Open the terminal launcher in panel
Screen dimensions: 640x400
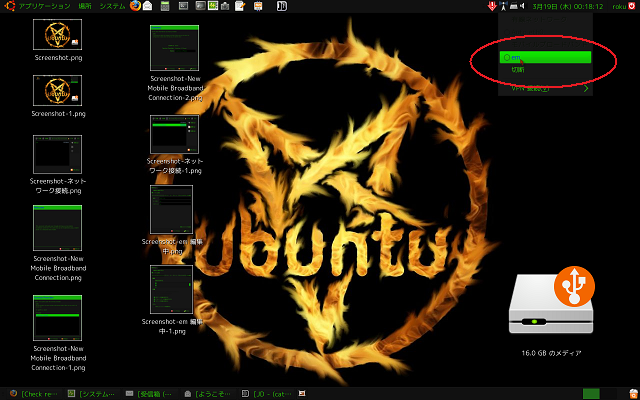tap(184, 6)
